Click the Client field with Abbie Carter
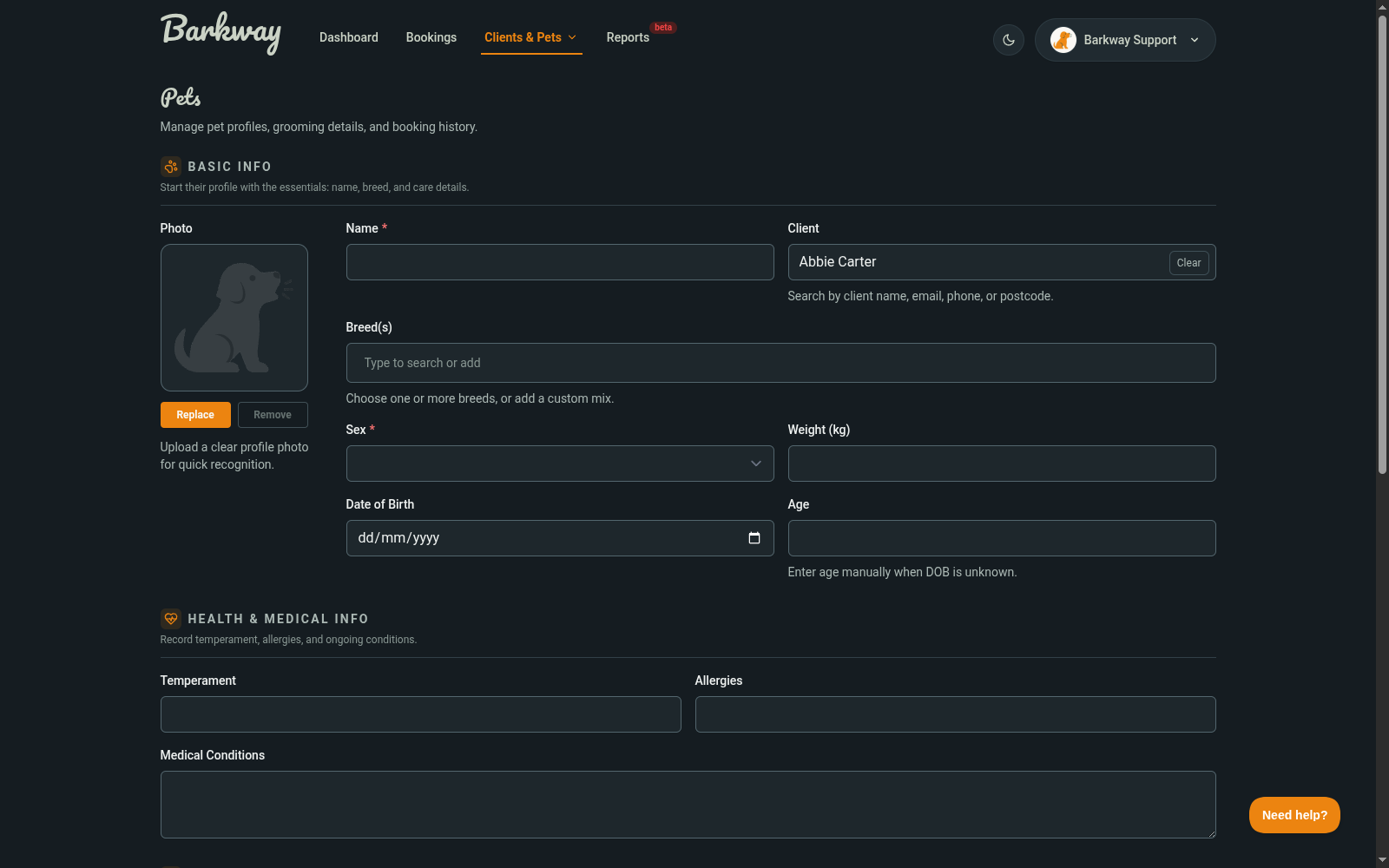Screen dimensions: 1389x868 point(1002,262)
